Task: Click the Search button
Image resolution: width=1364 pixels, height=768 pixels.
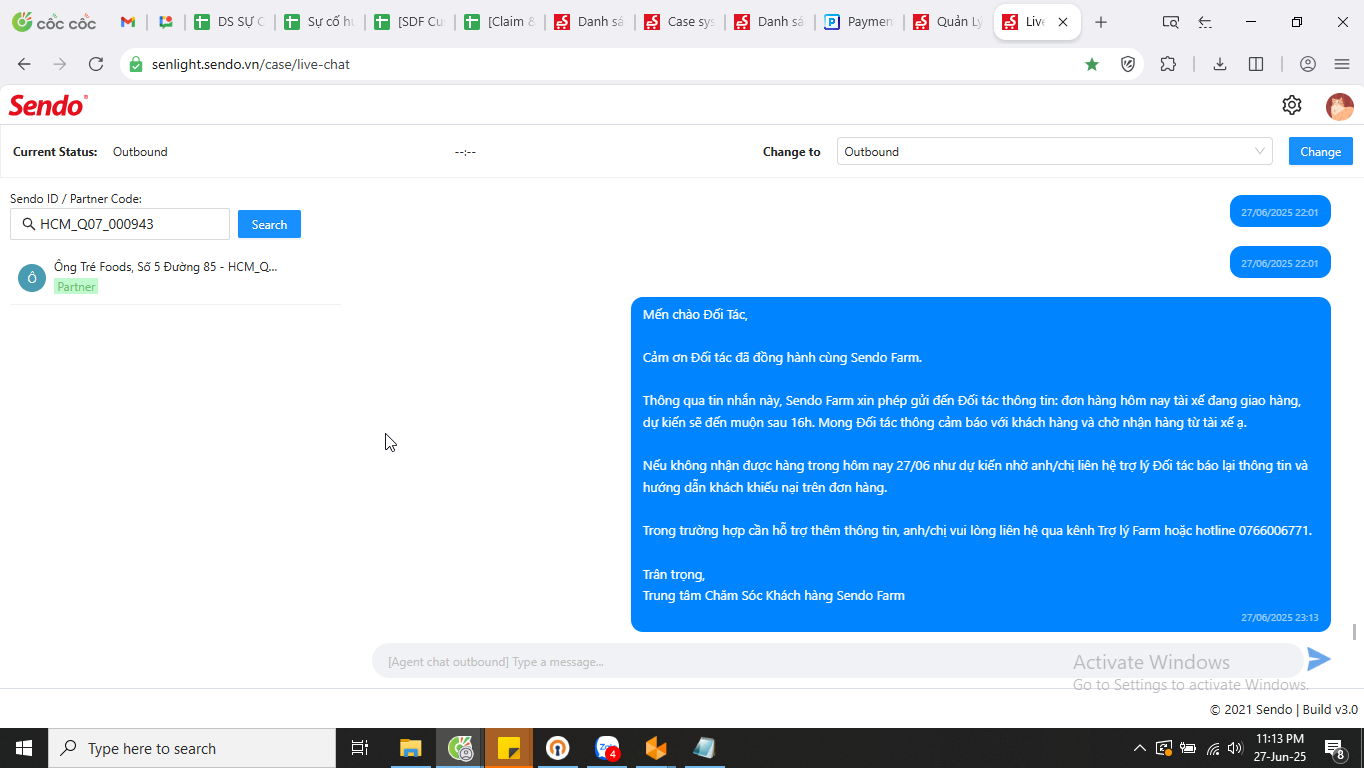Action: point(269,225)
